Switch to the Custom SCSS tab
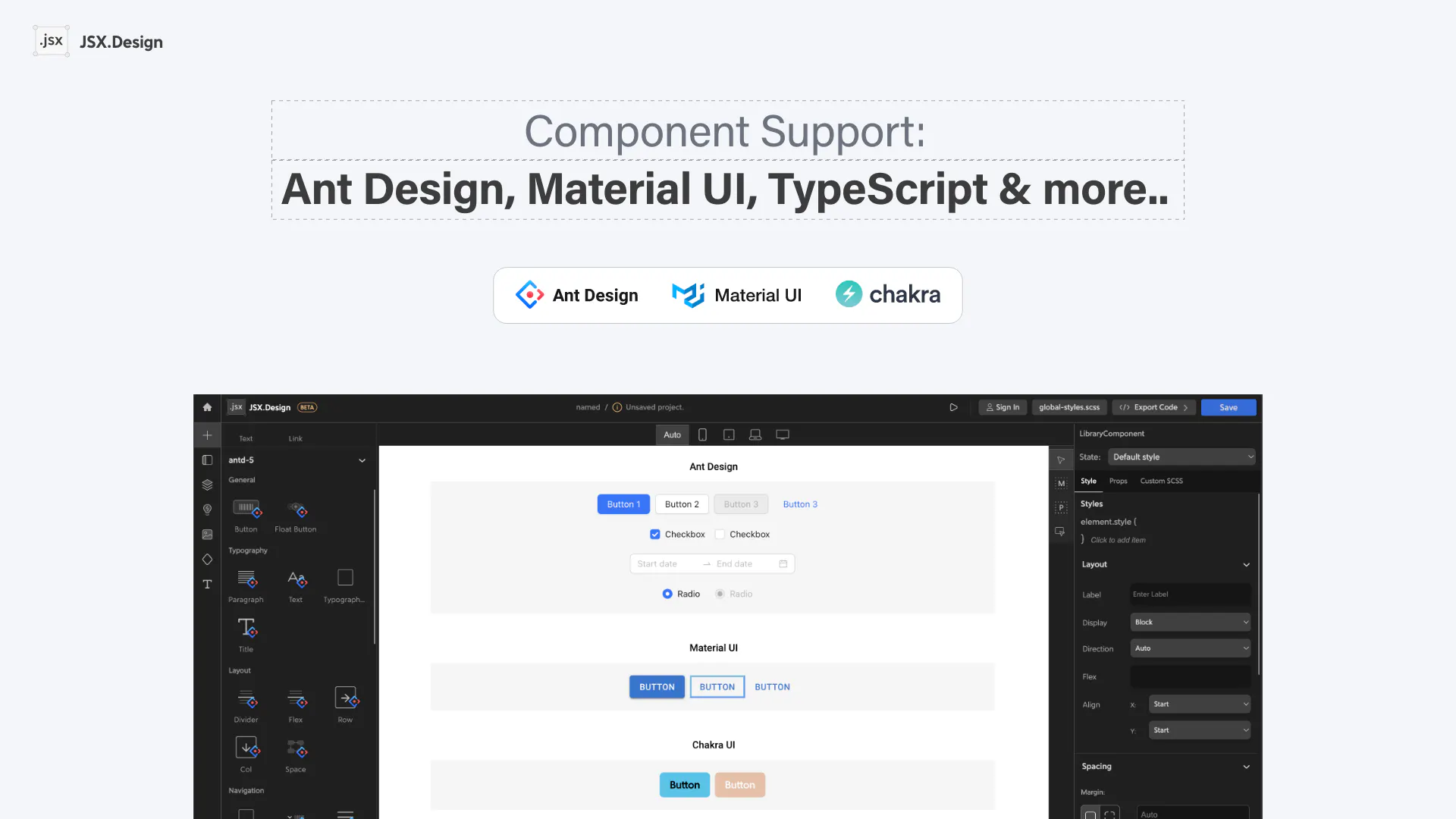The width and height of the screenshot is (1456, 819). pyautogui.click(x=1161, y=481)
